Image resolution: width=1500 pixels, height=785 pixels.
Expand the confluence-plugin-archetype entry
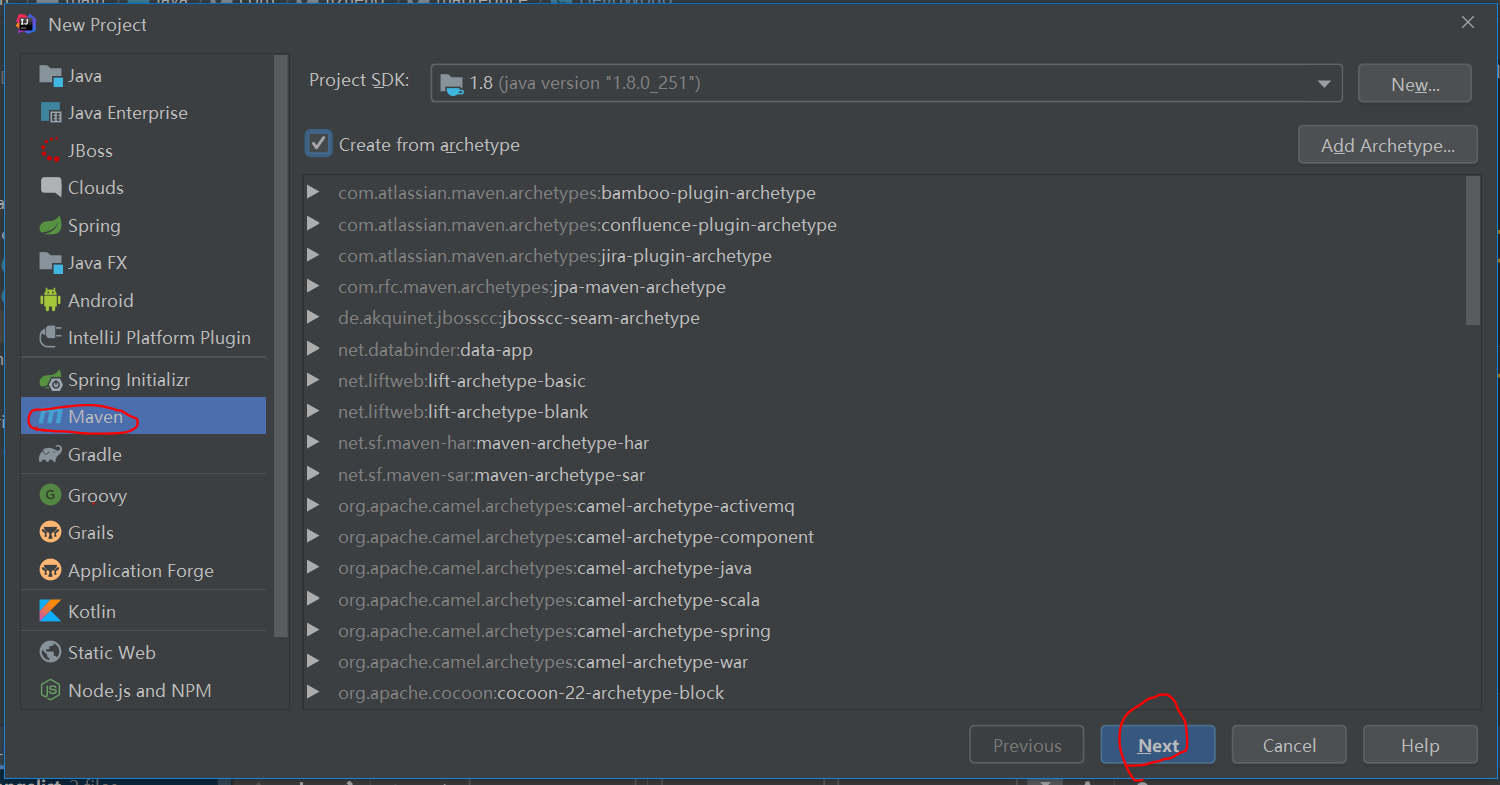pos(313,224)
